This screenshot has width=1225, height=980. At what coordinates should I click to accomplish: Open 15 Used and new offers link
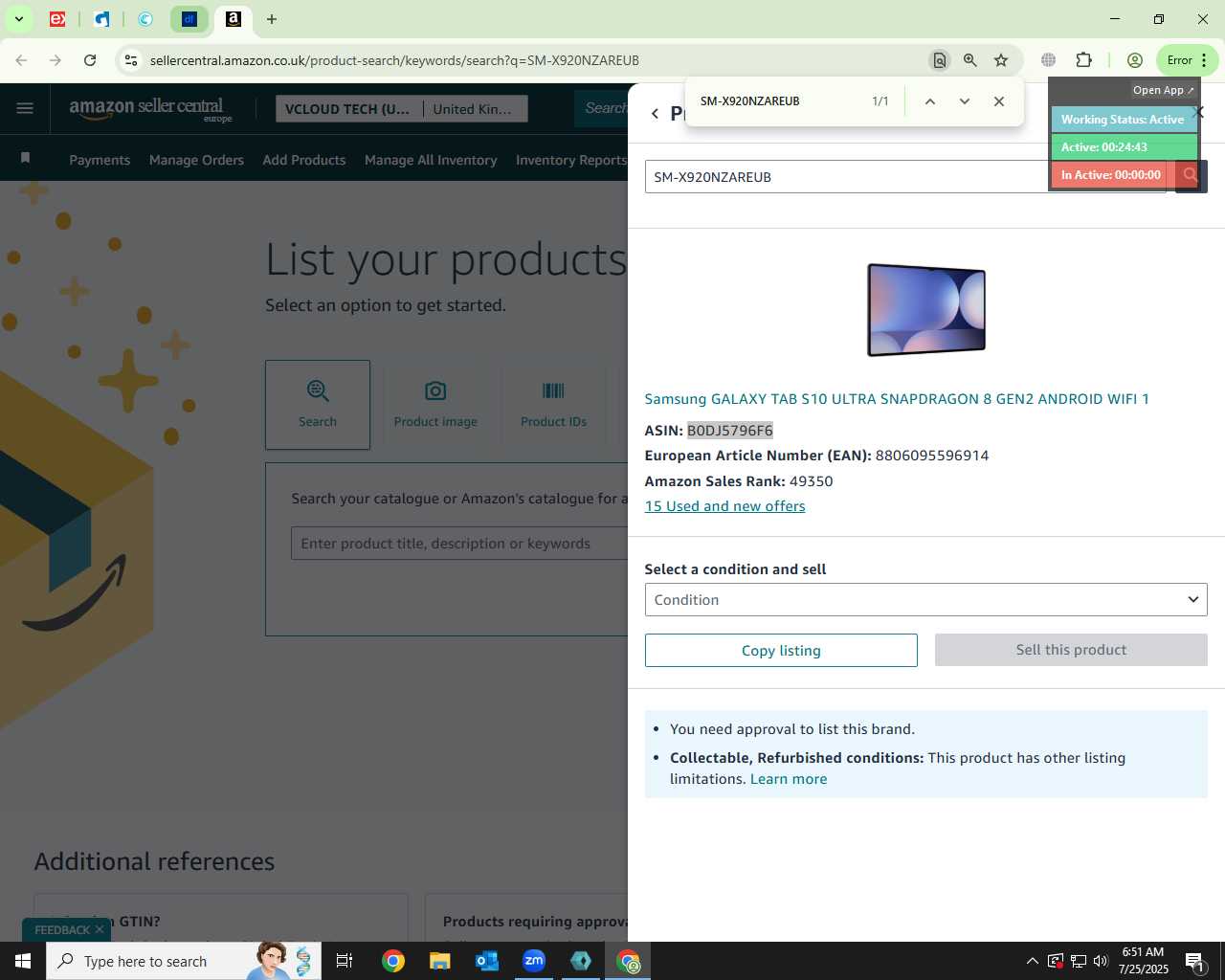click(x=724, y=506)
